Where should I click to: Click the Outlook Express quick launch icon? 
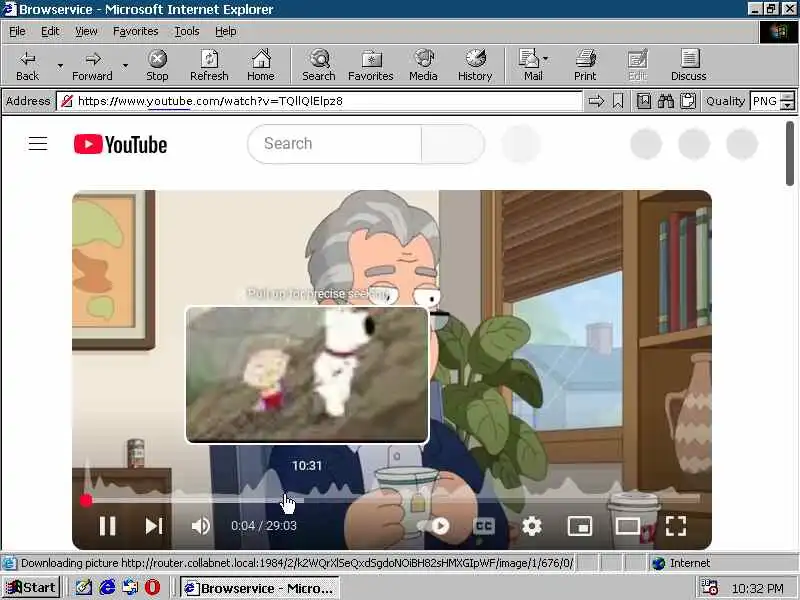coord(130,588)
